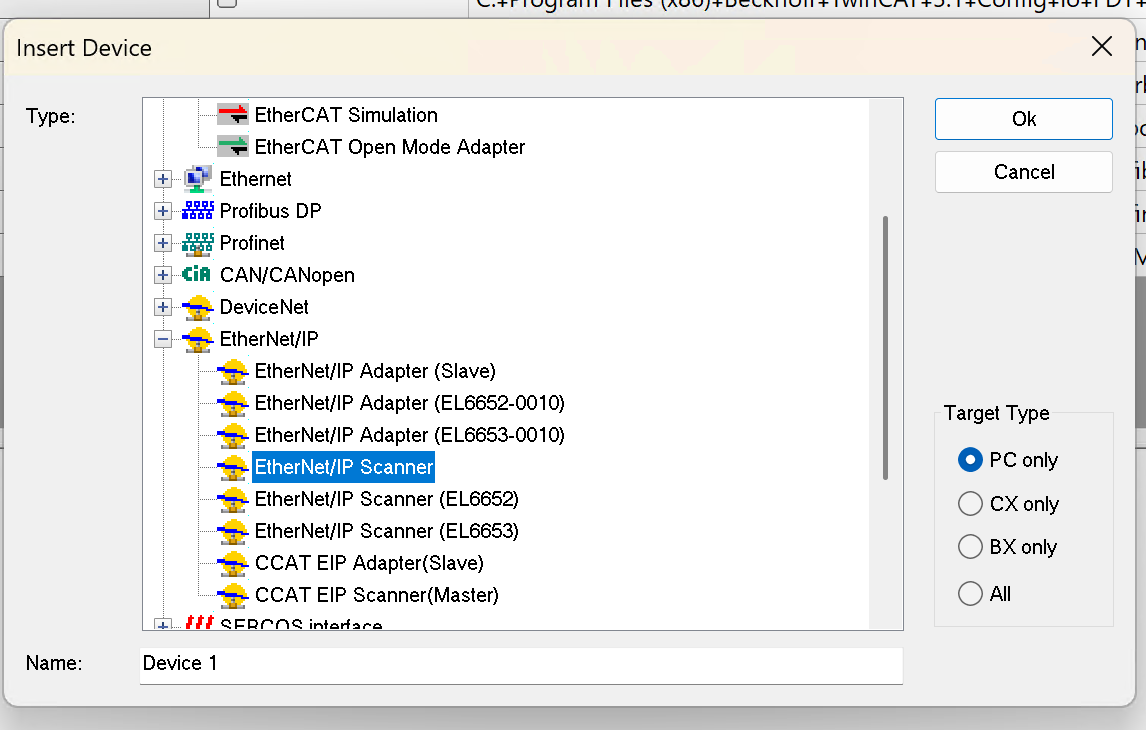
Task: Click icon beside CCAT EIP Scanner(Master)
Action: pyautogui.click(x=233, y=596)
